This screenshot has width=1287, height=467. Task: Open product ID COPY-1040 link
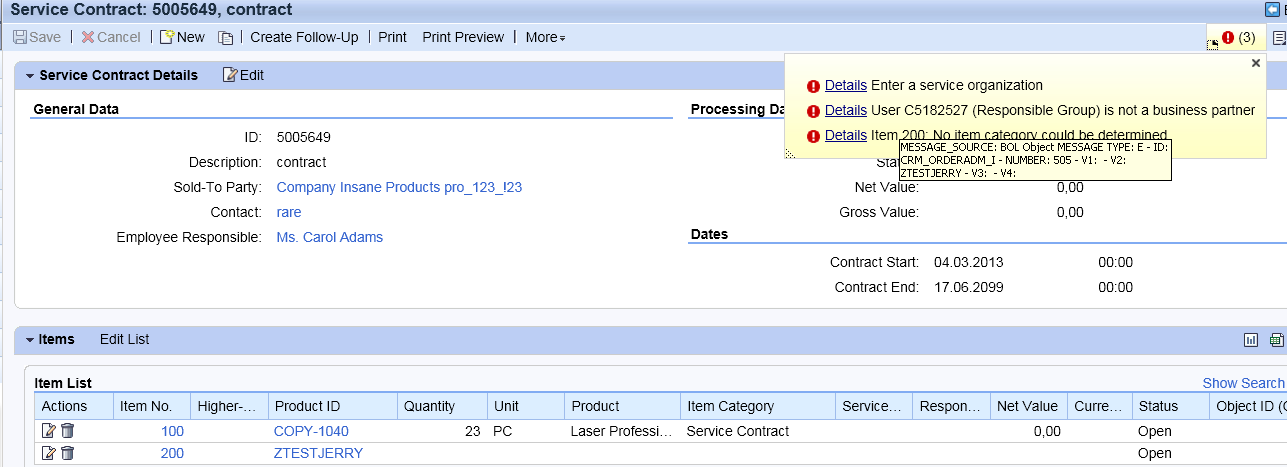[x=311, y=431]
